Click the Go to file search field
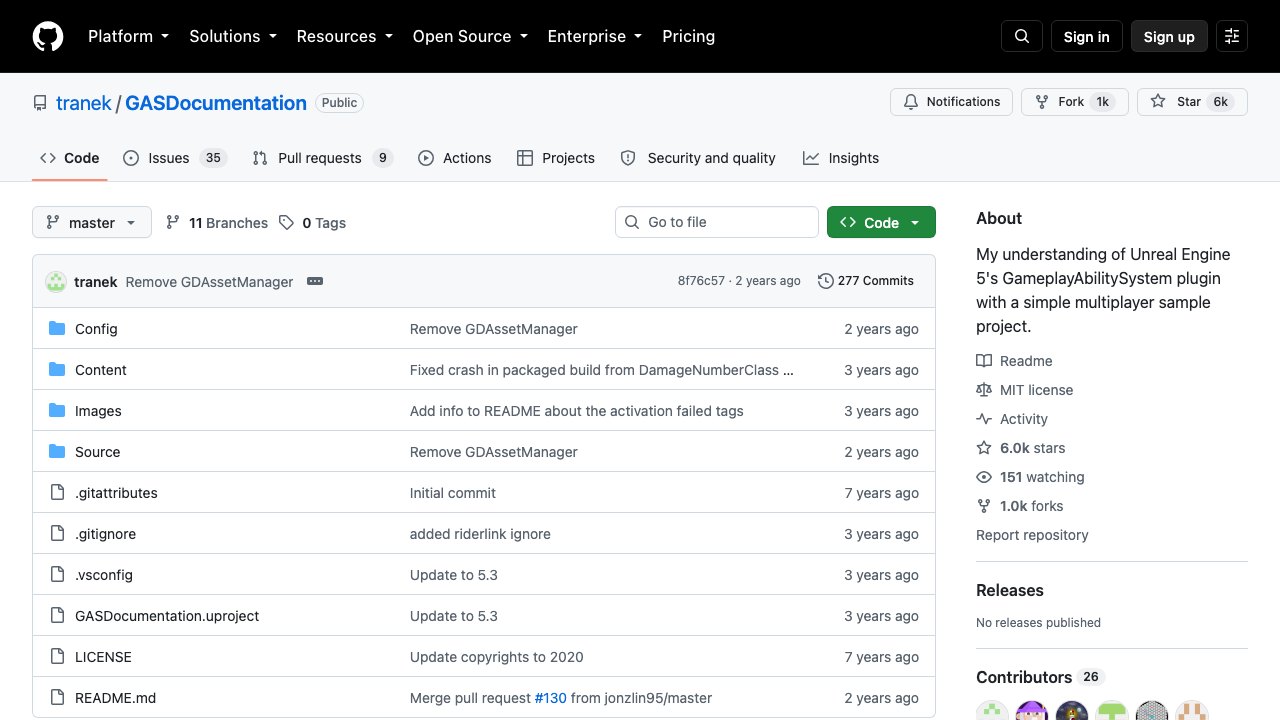The height and width of the screenshot is (720, 1280). click(x=717, y=222)
